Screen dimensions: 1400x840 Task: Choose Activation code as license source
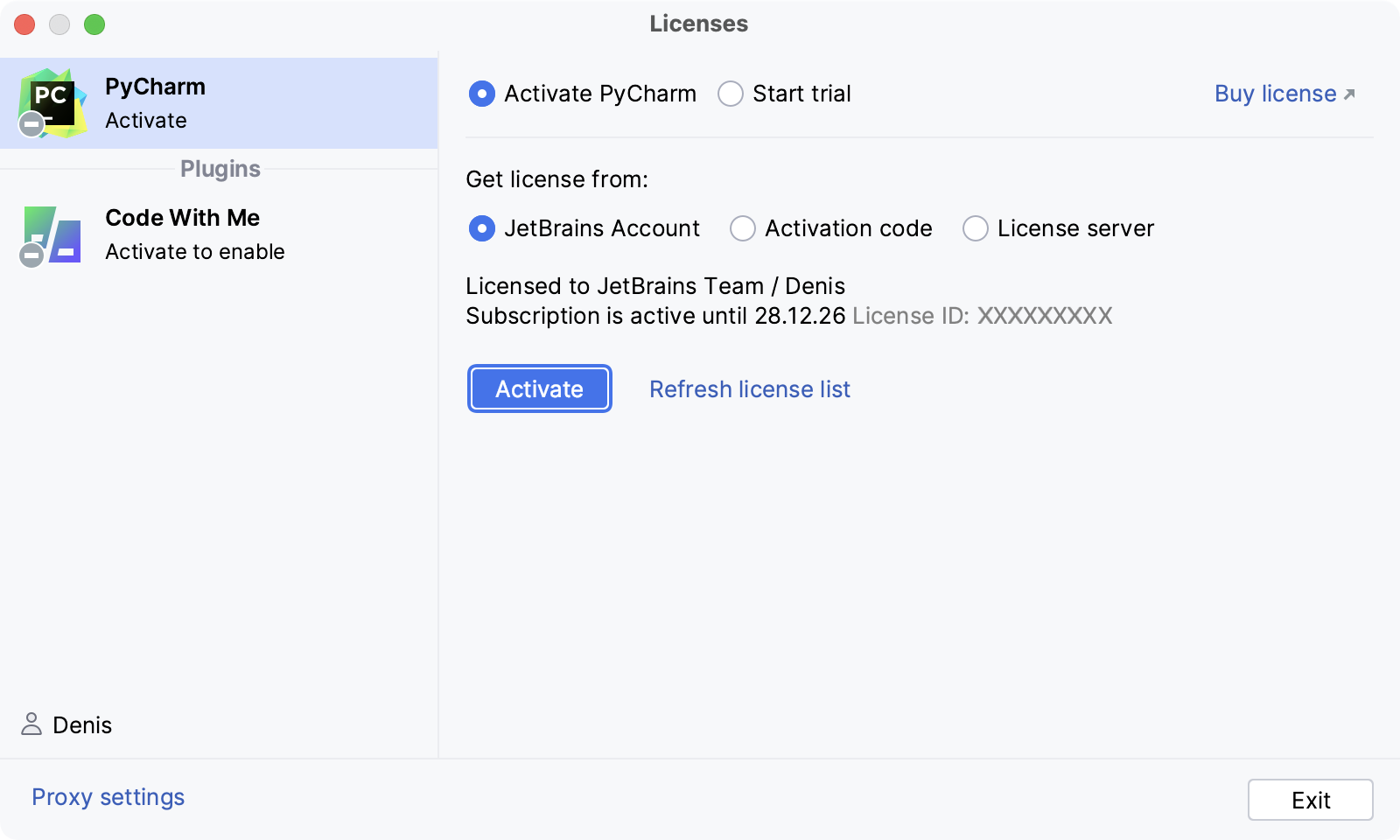pos(742,228)
